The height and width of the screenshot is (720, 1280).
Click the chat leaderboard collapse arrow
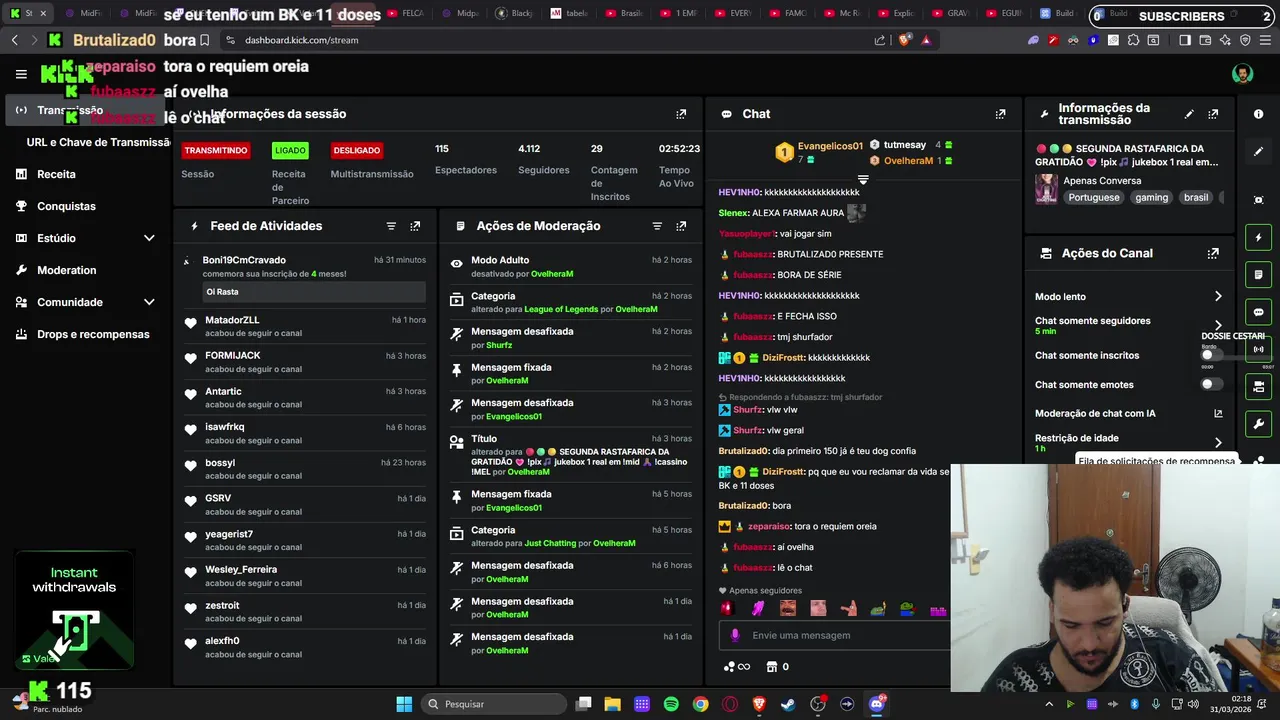click(863, 180)
